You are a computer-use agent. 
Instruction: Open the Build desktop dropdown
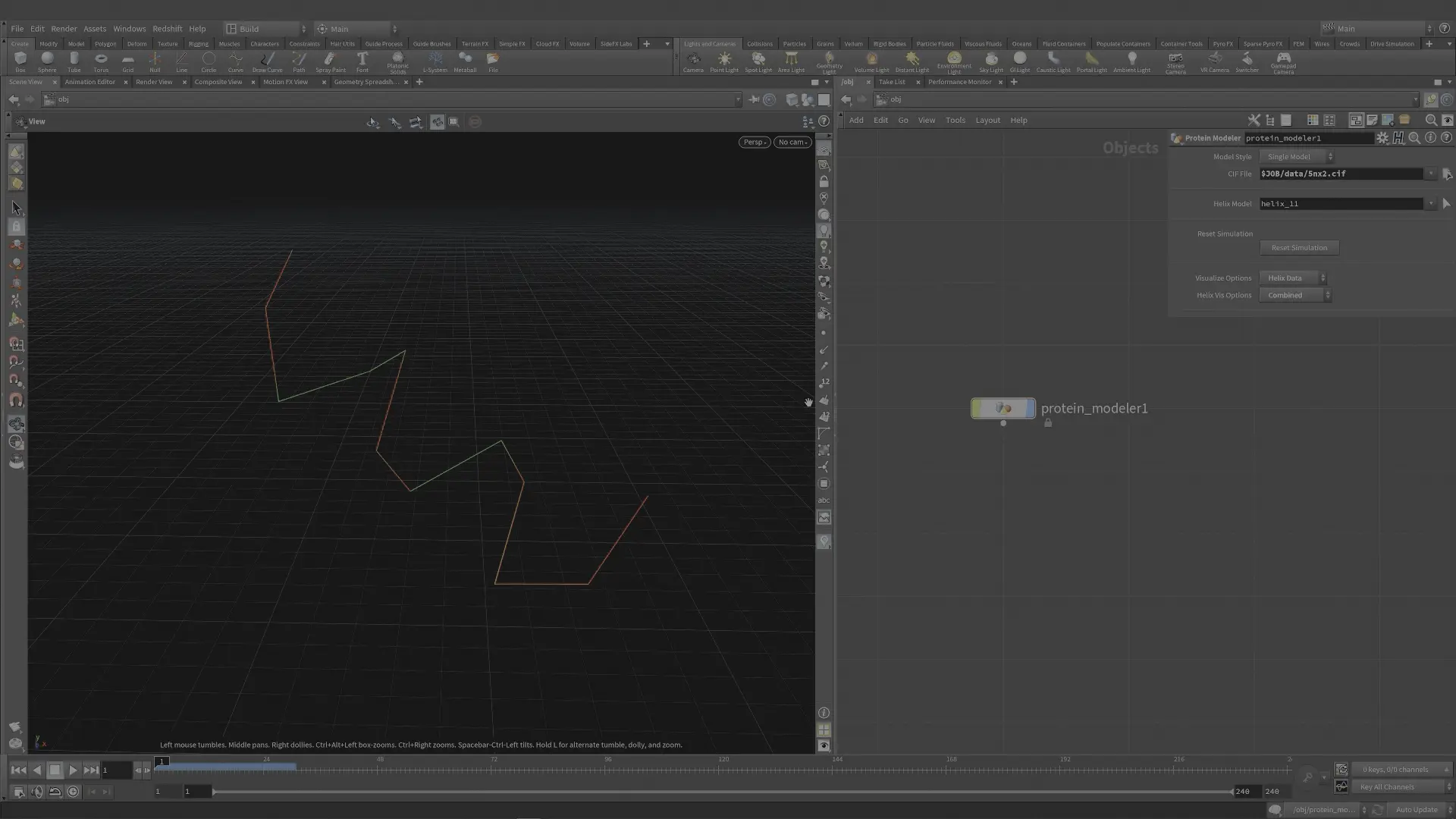pyautogui.click(x=266, y=29)
